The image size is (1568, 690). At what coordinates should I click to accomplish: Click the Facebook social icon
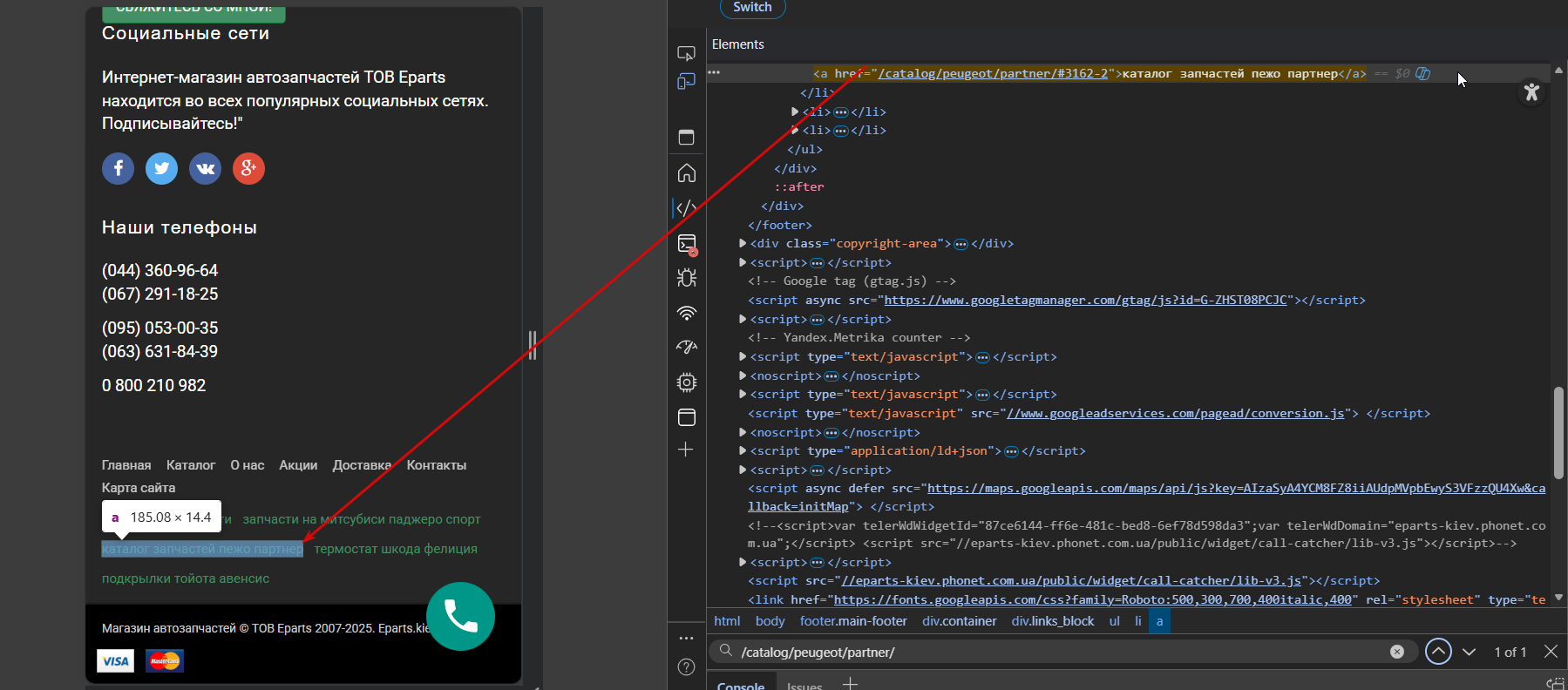coord(118,168)
